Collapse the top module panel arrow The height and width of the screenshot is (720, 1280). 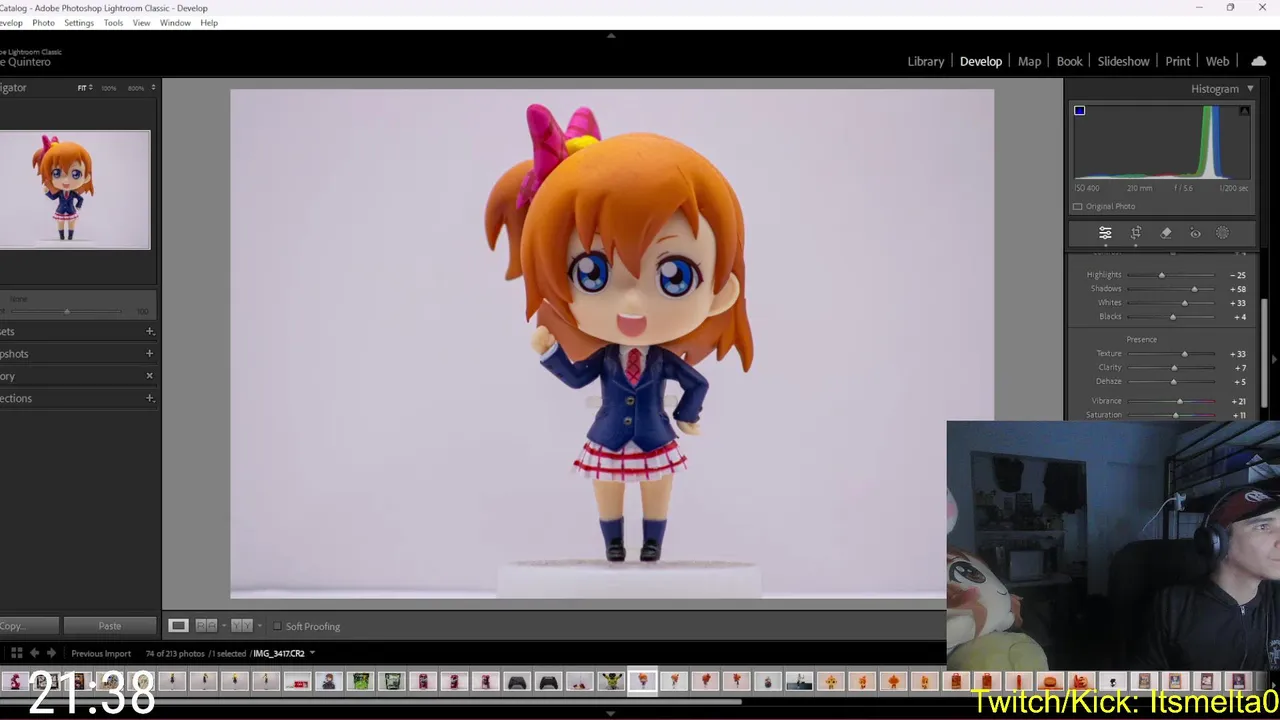[611, 36]
